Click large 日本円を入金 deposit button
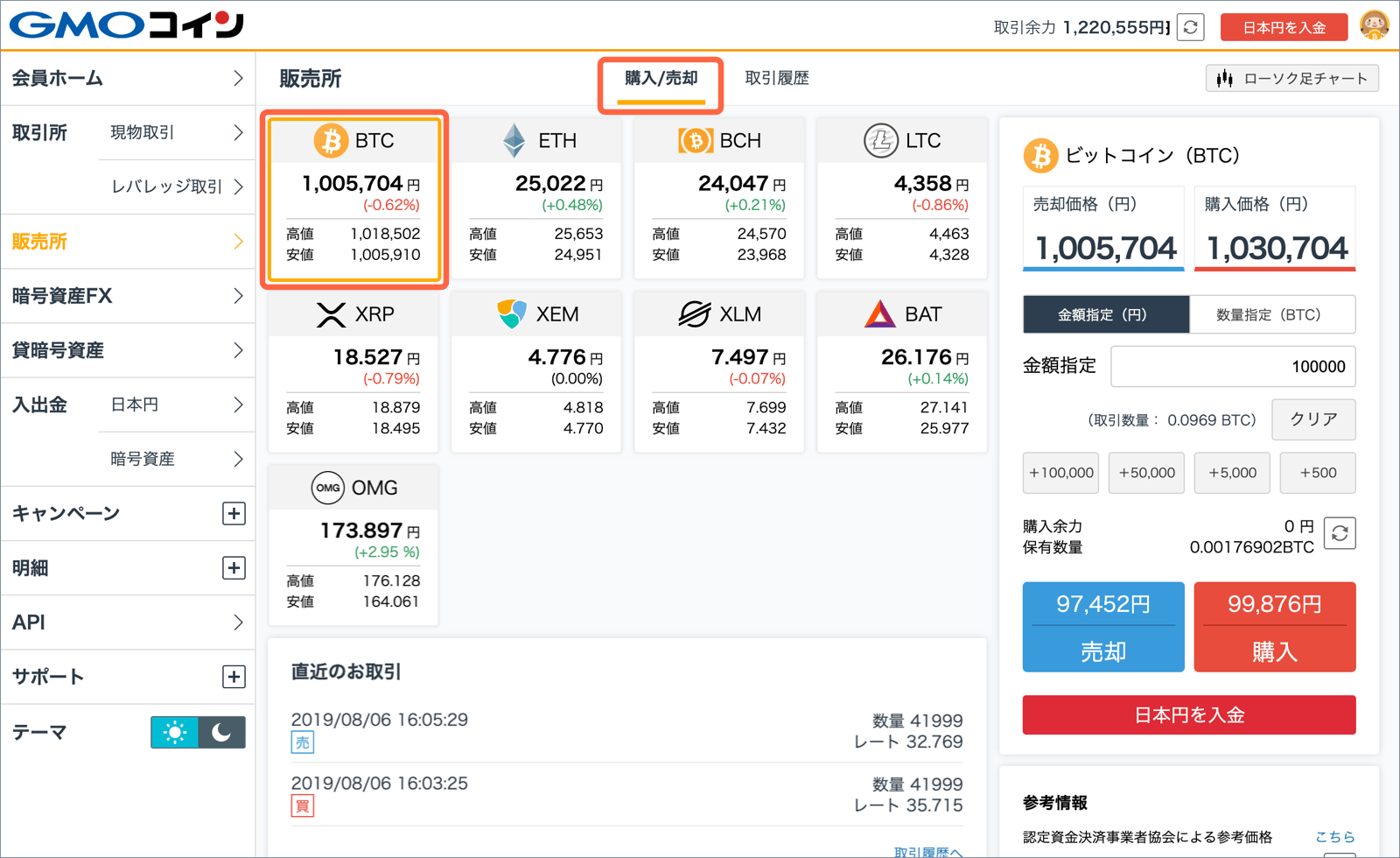Image resolution: width=1400 pixels, height=858 pixels. pos(1189,715)
